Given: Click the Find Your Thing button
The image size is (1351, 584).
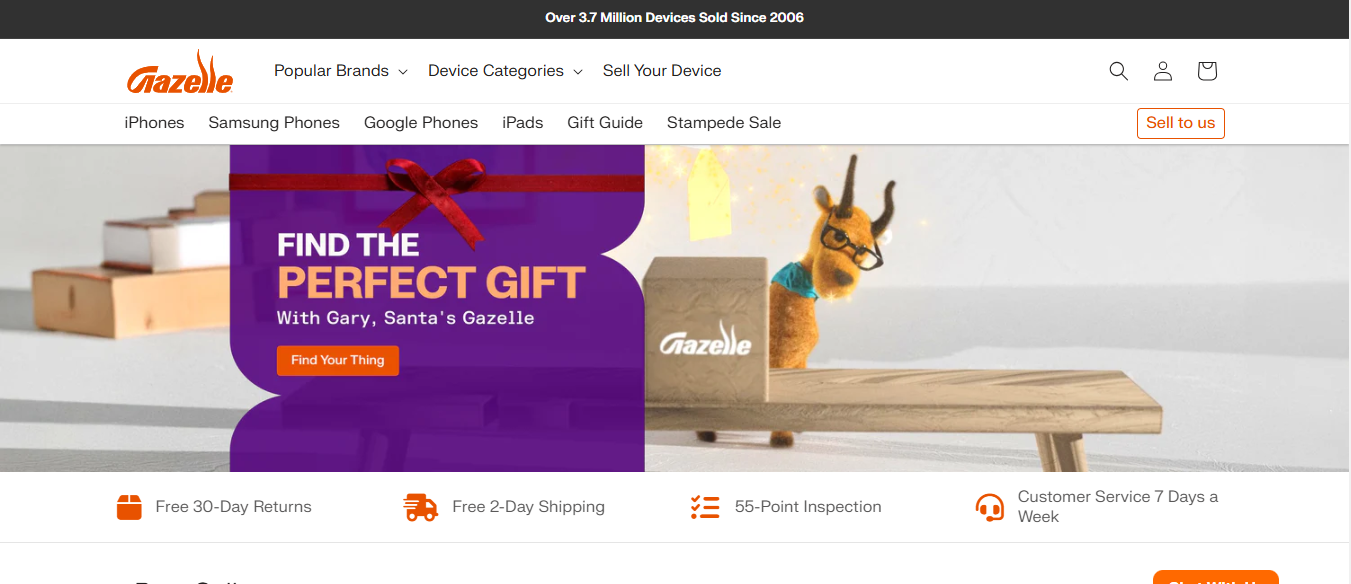Looking at the screenshot, I should click(x=337, y=360).
